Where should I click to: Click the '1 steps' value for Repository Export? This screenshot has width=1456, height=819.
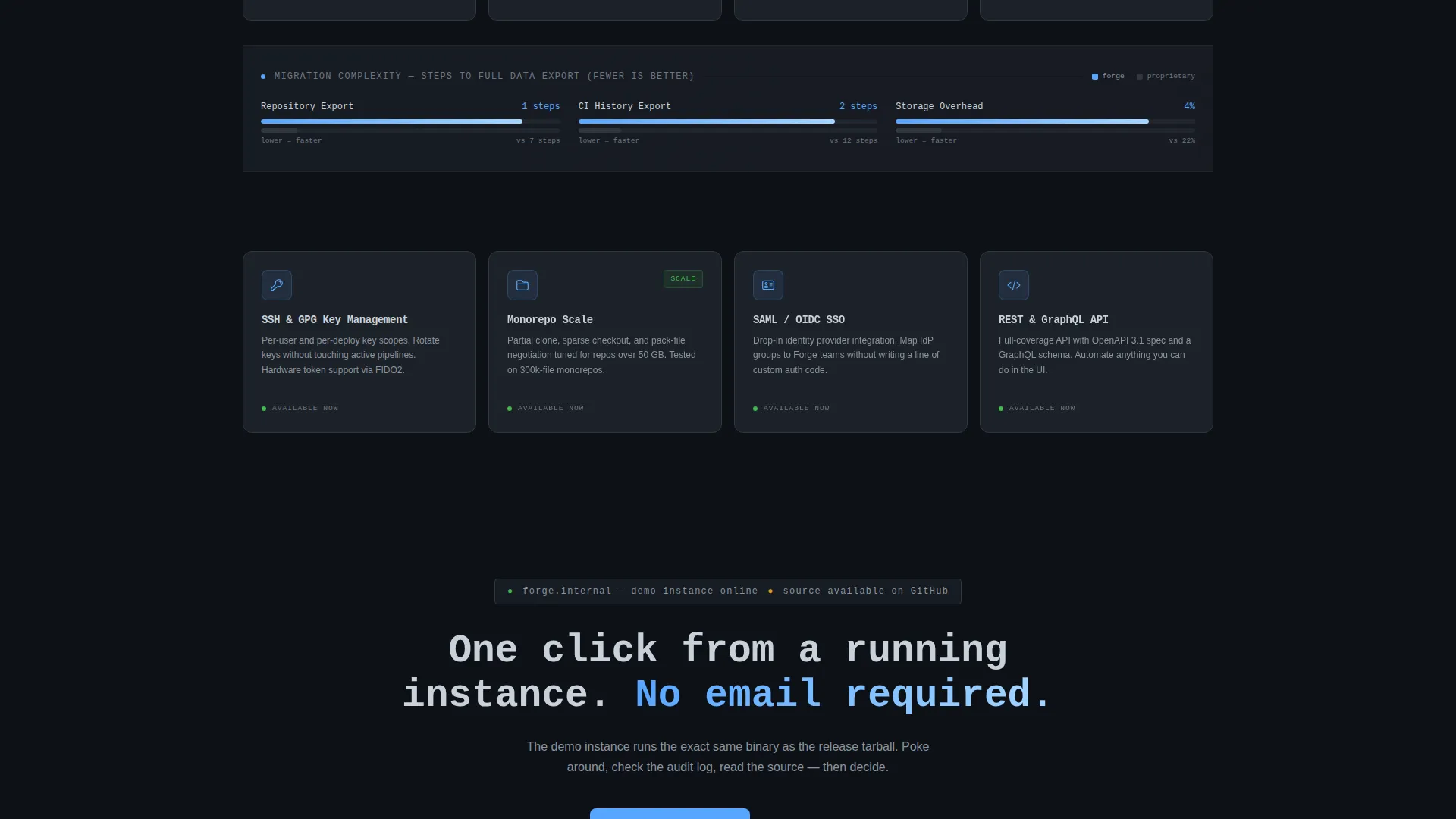541,107
